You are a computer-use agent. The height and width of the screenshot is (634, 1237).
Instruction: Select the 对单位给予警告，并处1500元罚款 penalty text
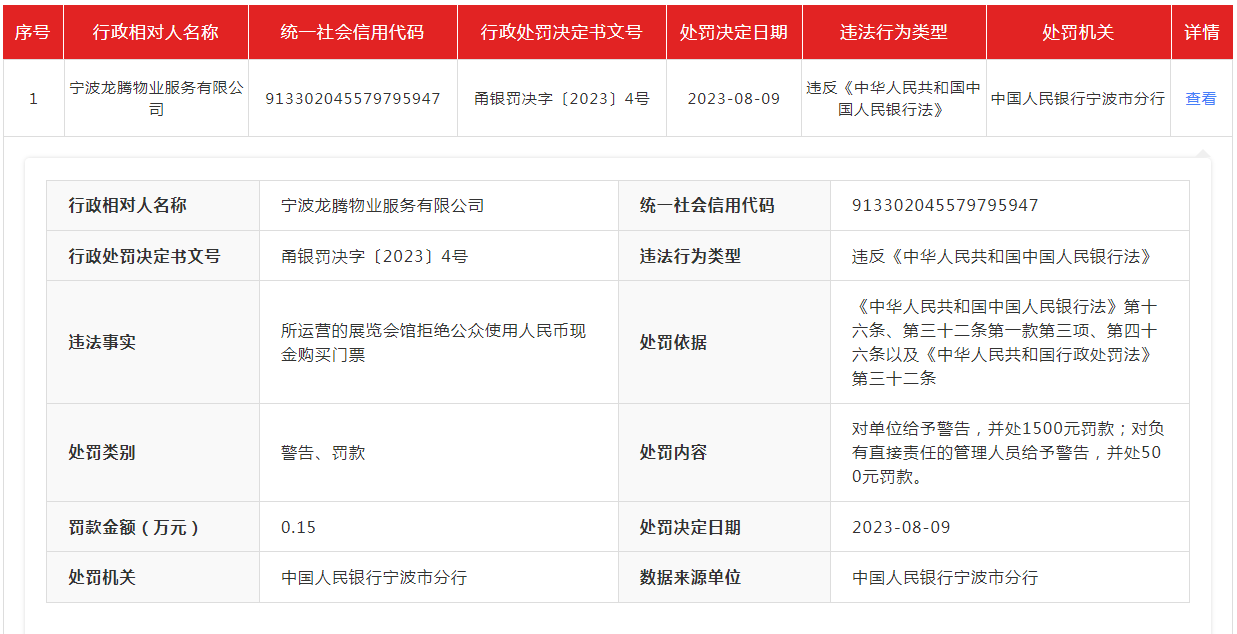1008,453
